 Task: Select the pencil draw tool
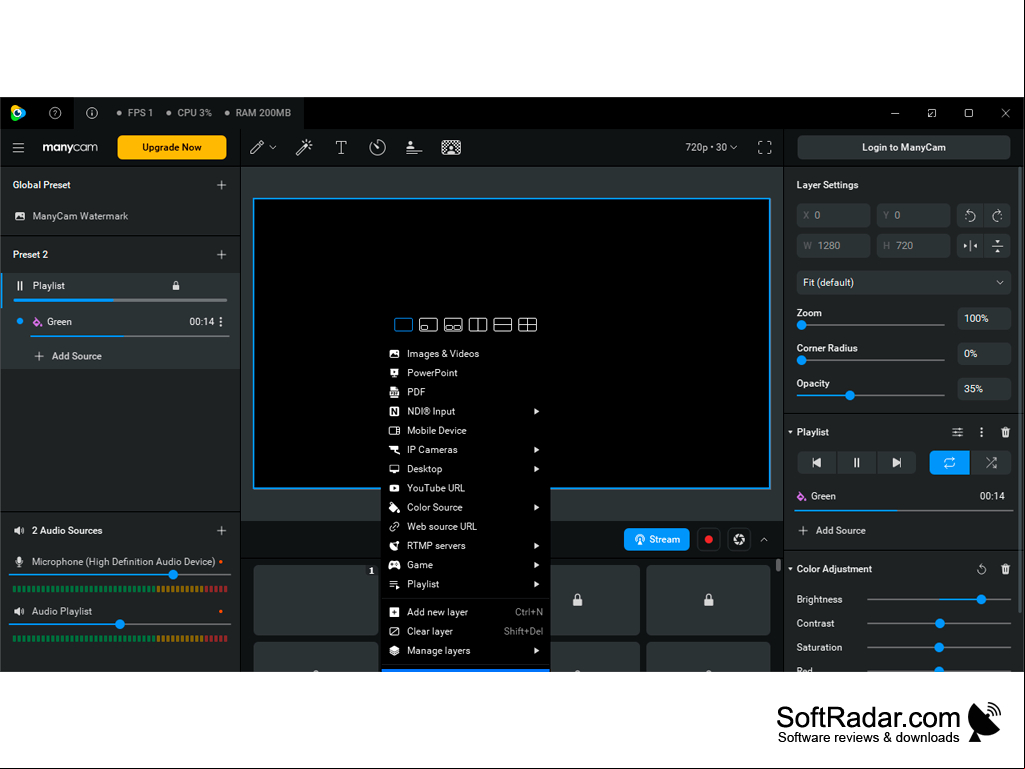click(x=257, y=148)
